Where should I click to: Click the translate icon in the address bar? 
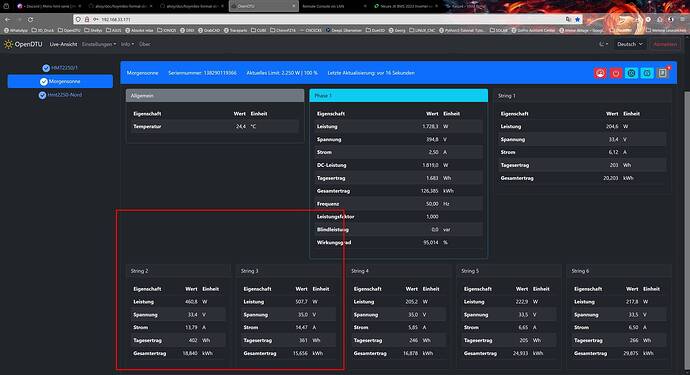(x=569, y=19)
